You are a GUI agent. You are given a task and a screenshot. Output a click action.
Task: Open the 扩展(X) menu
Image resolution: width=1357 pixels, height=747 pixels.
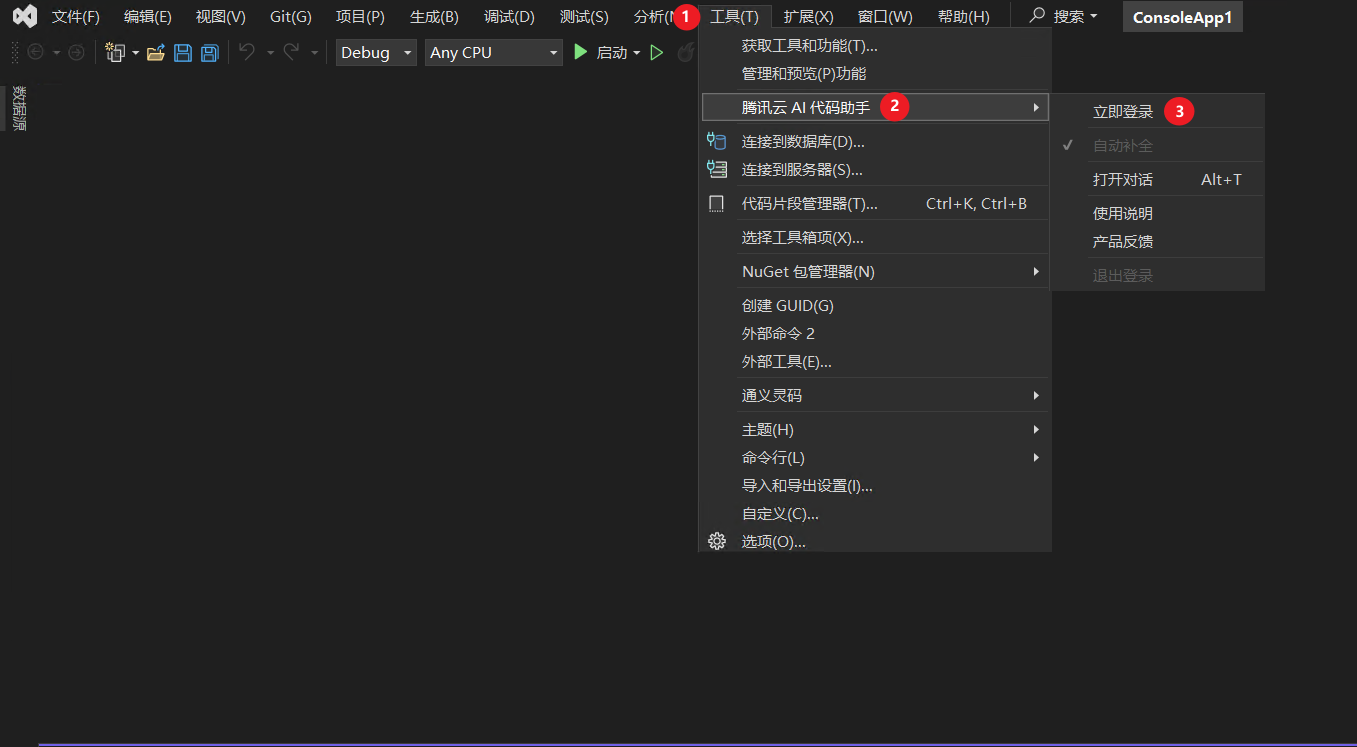(809, 17)
